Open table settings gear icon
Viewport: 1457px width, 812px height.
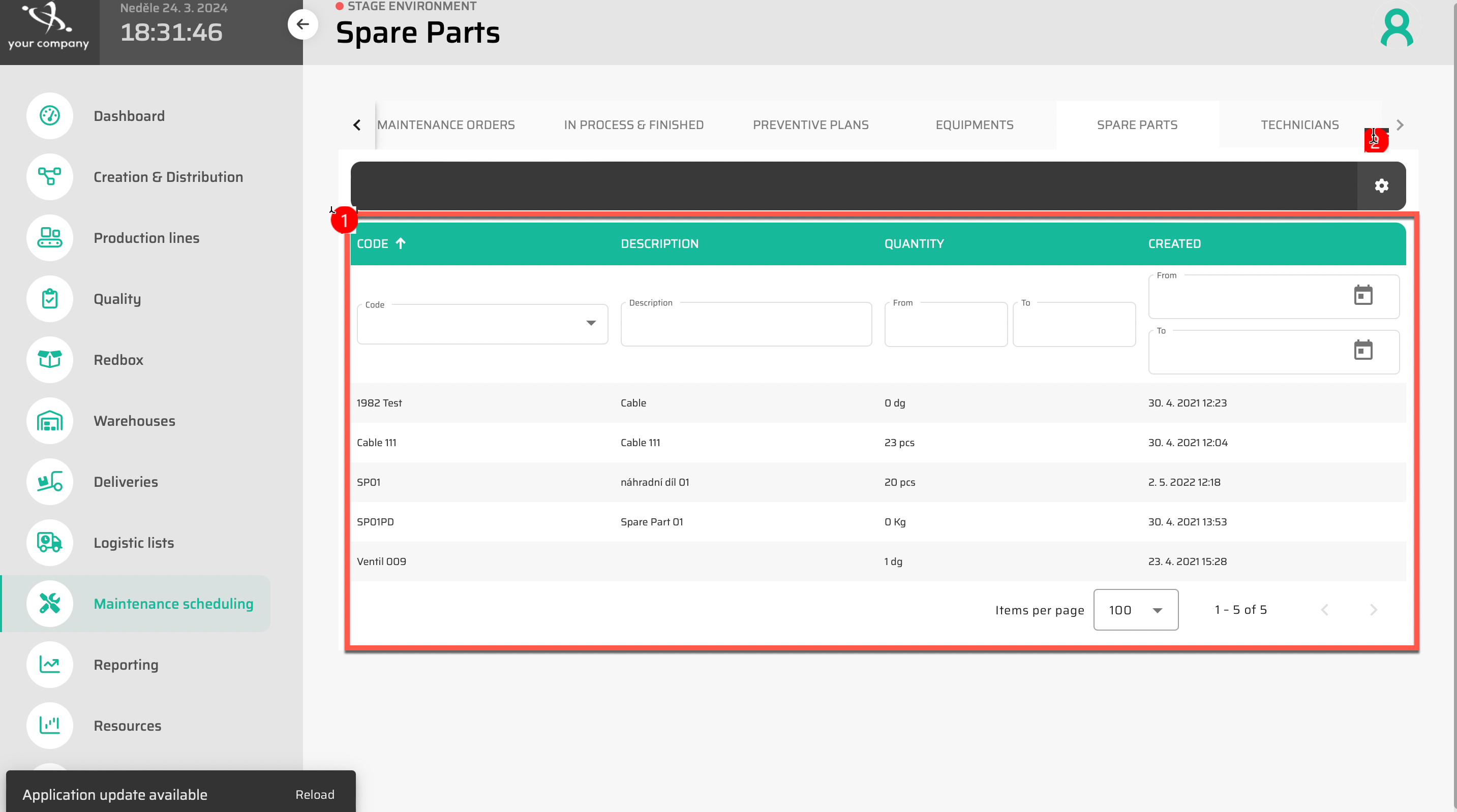[1381, 186]
